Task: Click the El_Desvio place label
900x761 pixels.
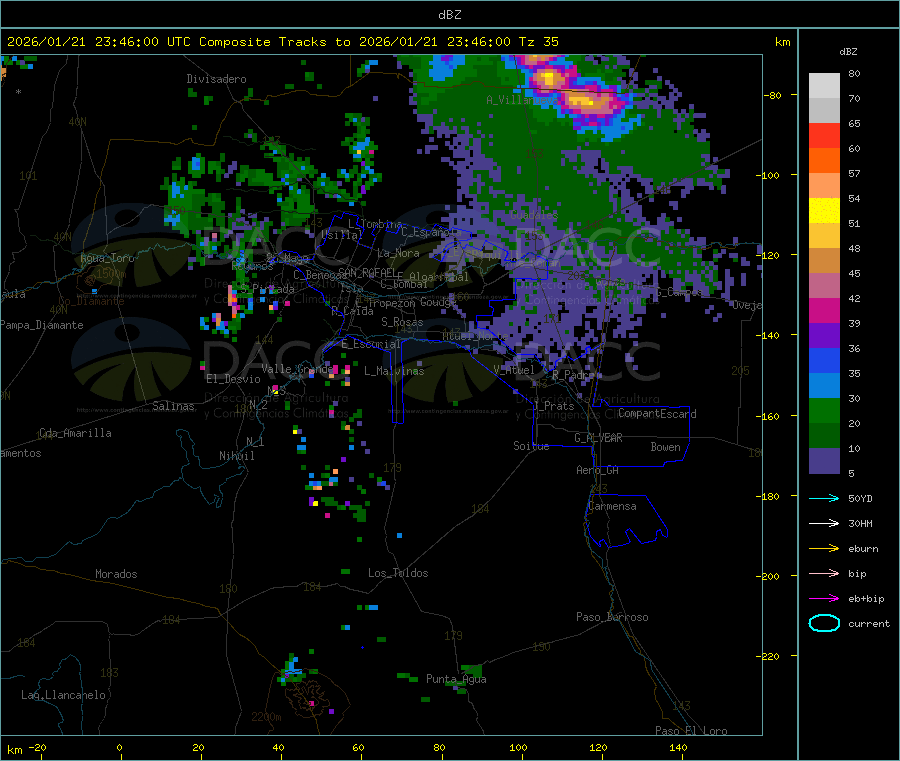Action: (233, 379)
